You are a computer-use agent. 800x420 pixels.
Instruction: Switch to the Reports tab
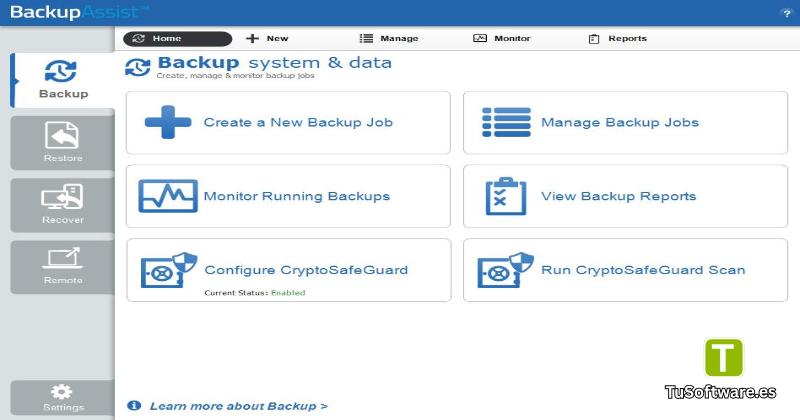click(x=617, y=38)
